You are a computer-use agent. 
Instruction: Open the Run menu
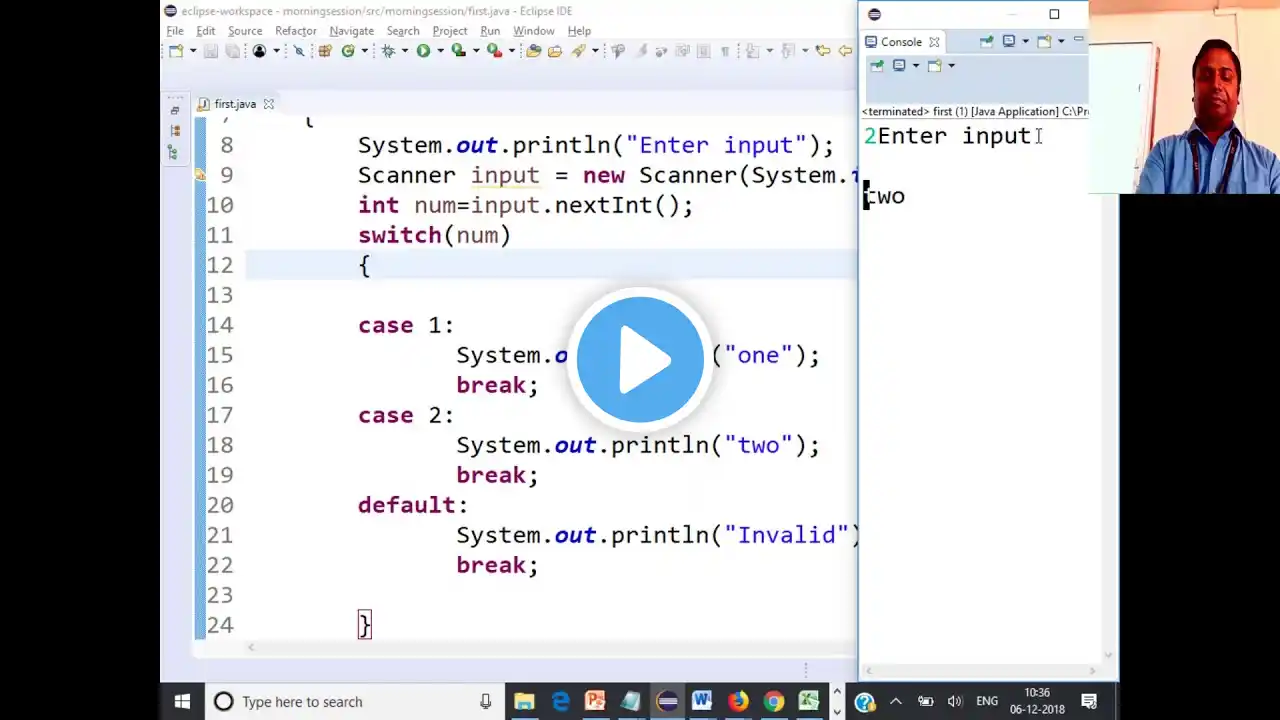tap(490, 31)
